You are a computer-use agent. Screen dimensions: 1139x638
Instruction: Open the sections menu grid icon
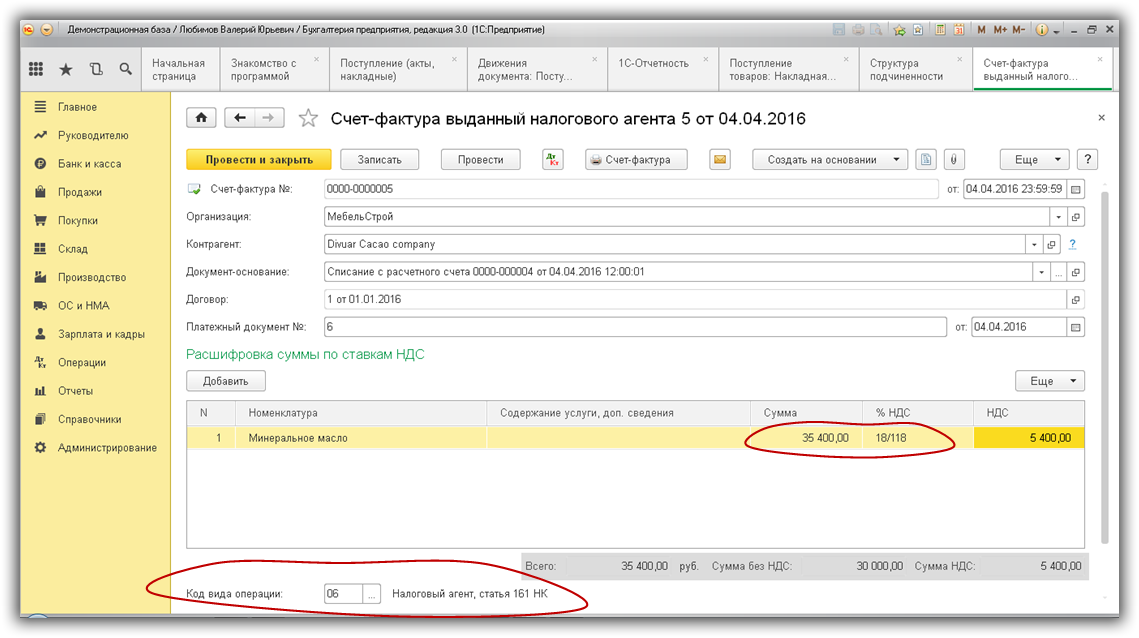tap(36, 69)
